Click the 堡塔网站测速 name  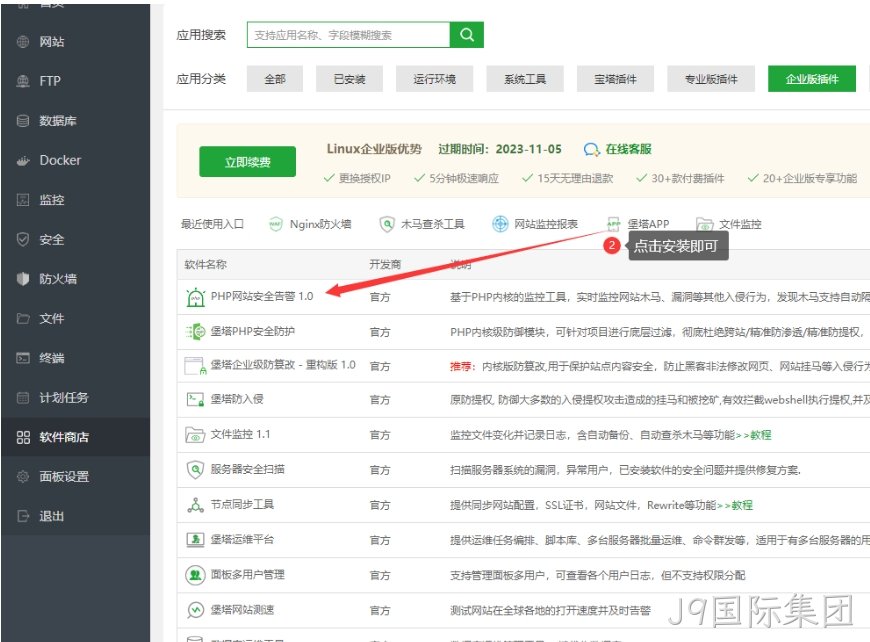[242, 610]
